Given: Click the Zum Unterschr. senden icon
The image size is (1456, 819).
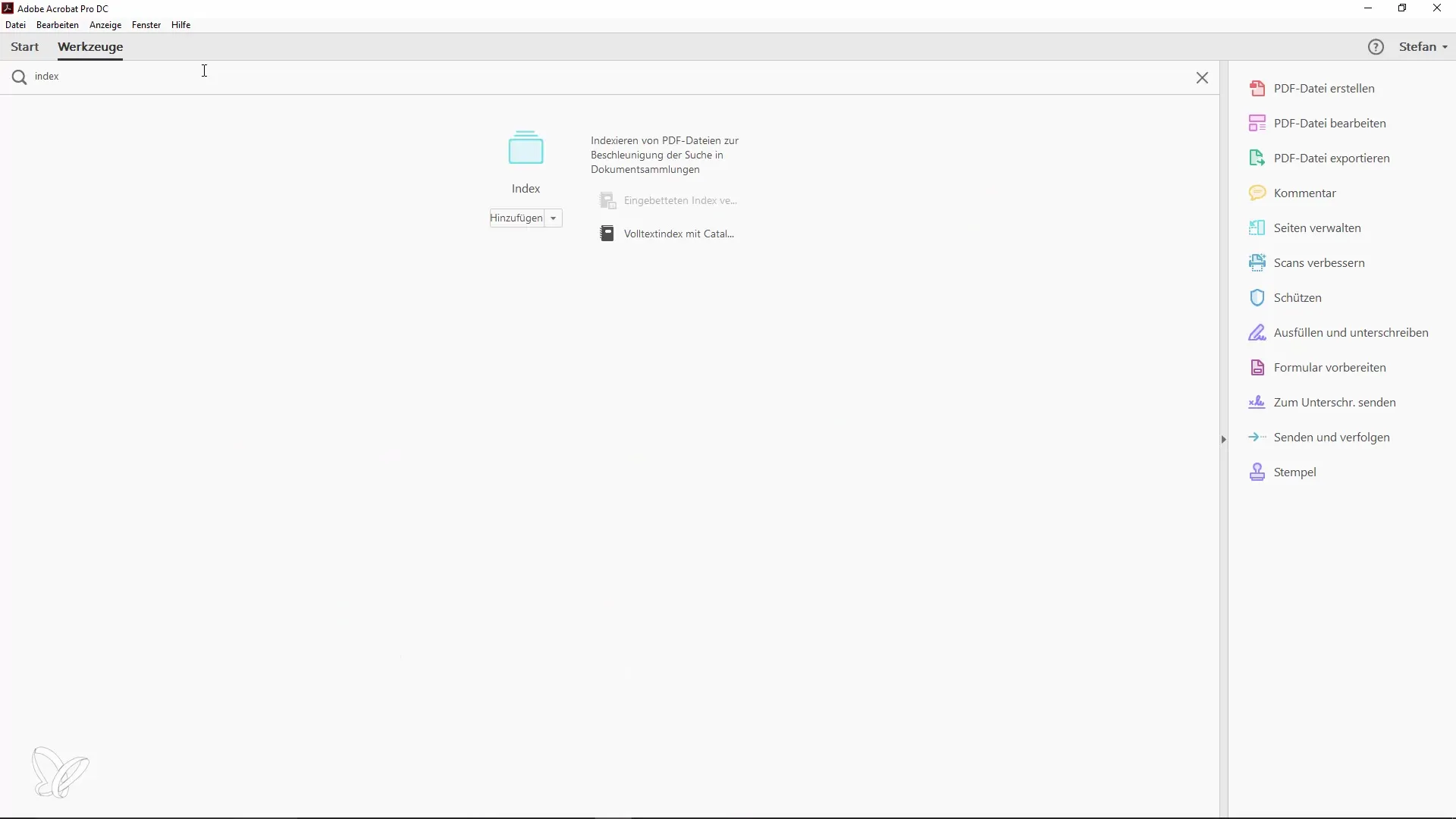Looking at the screenshot, I should (x=1256, y=402).
